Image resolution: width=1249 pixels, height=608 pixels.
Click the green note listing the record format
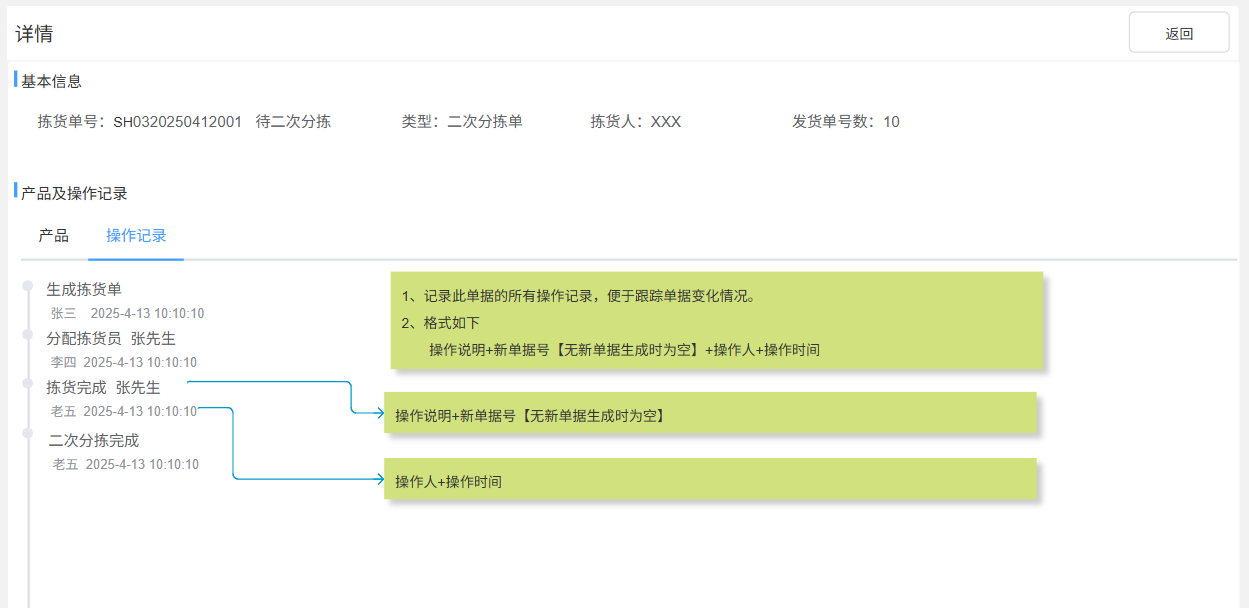click(716, 321)
